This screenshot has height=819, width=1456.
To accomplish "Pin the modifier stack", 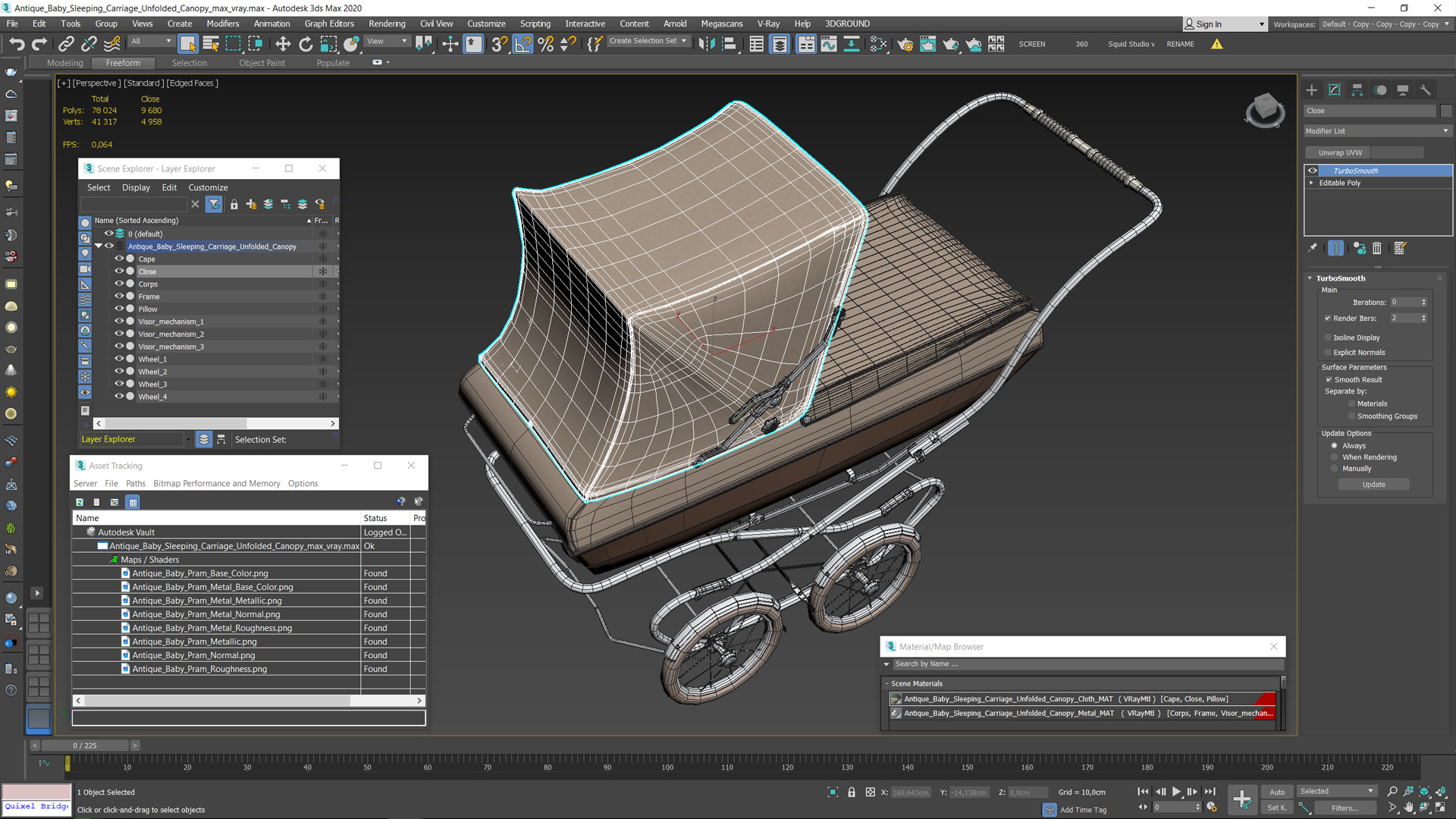I will (x=1313, y=248).
